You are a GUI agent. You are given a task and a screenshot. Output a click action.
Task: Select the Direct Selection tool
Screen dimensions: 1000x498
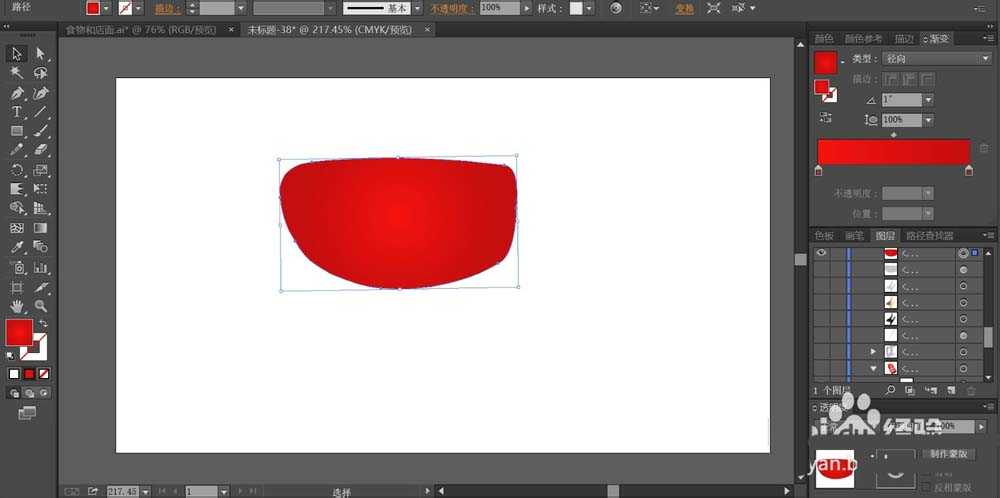40,53
